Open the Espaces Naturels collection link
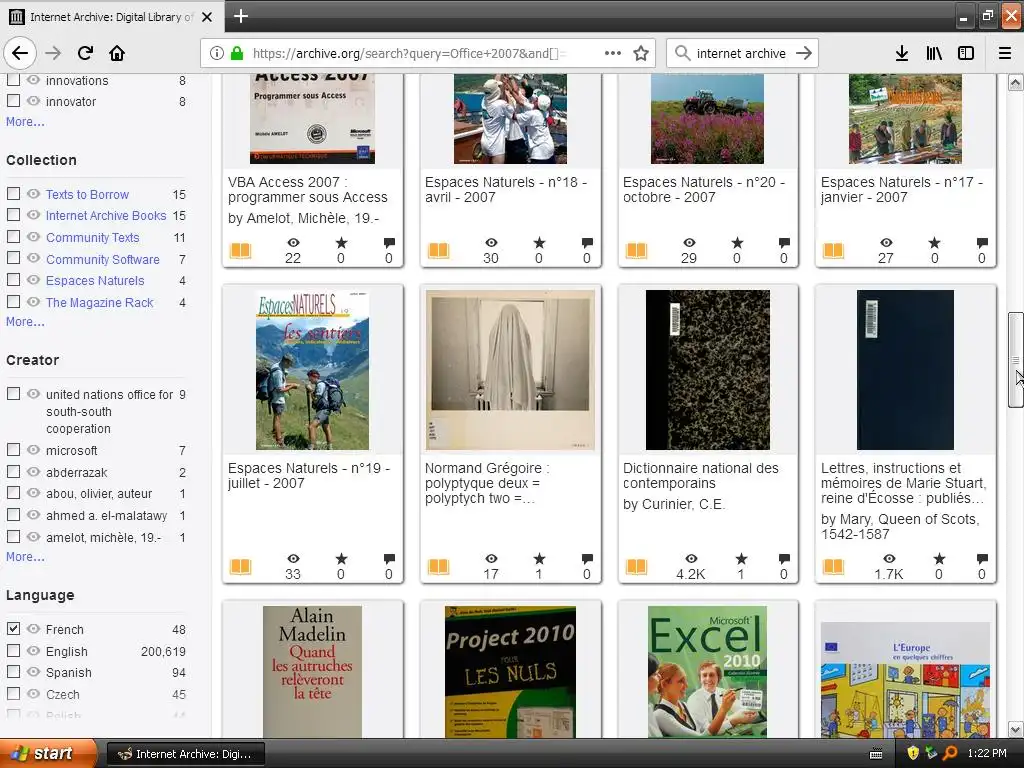Image resolution: width=1024 pixels, height=768 pixels. pyautogui.click(x=95, y=281)
